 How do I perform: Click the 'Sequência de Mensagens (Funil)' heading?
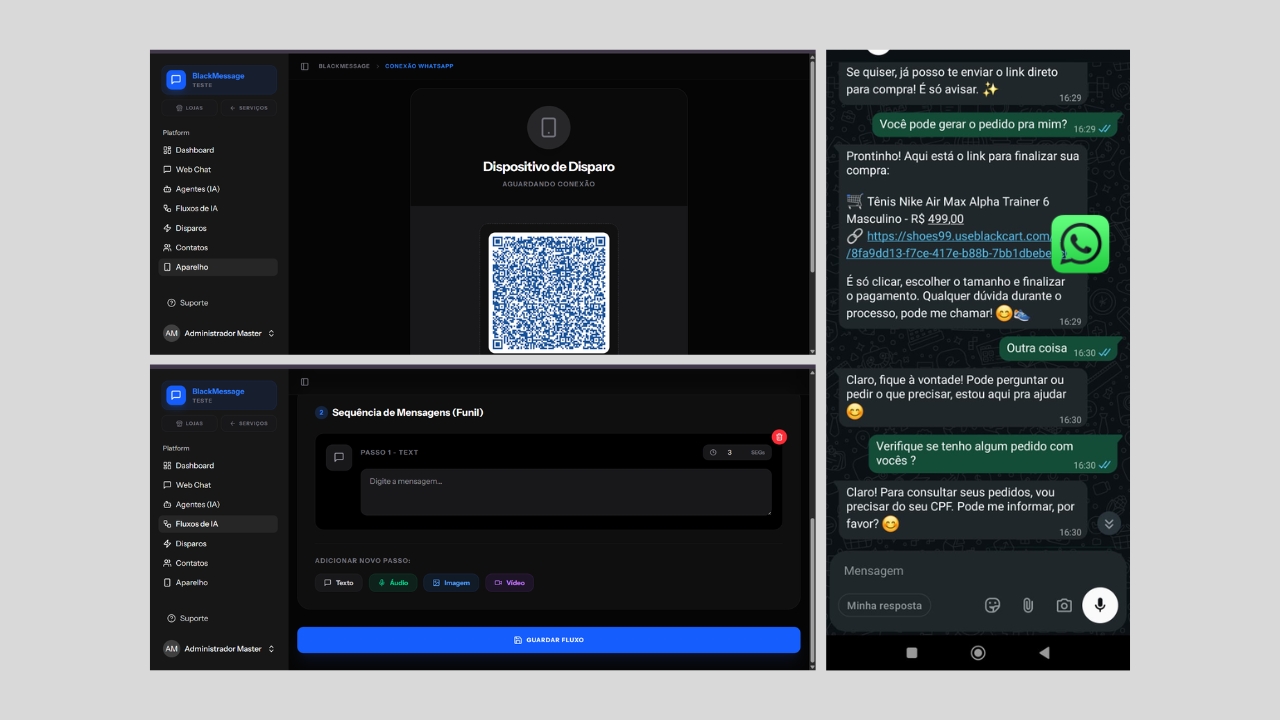click(x=408, y=412)
